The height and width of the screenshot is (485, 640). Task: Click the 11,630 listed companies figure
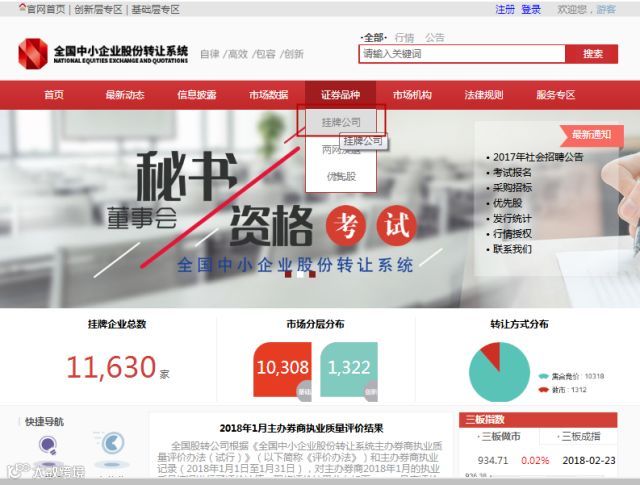[x=111, y=367]
